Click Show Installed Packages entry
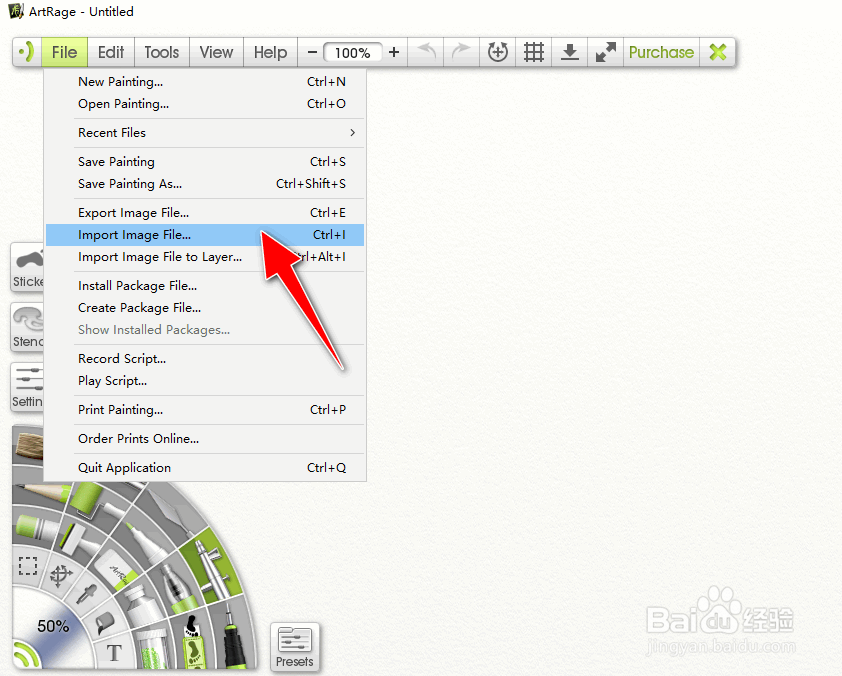 pyautogui.click(x=205, y=330)
